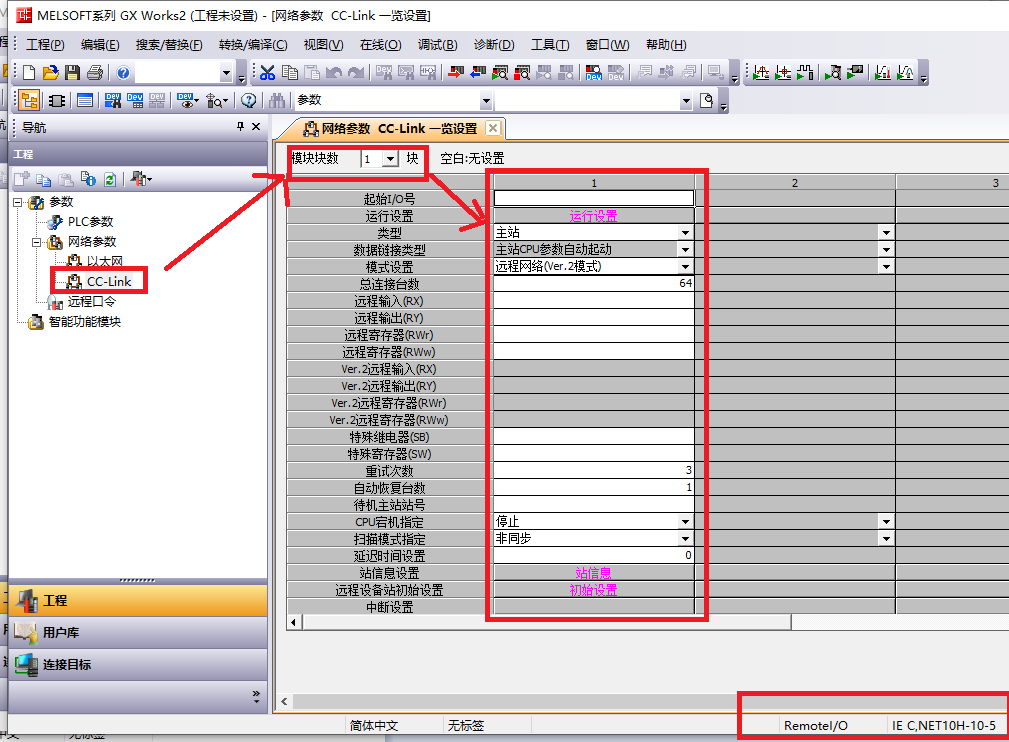Screen dimensions: 1009x742
Task: Click the Print icon in toolbar
Action: click(94, 73)
